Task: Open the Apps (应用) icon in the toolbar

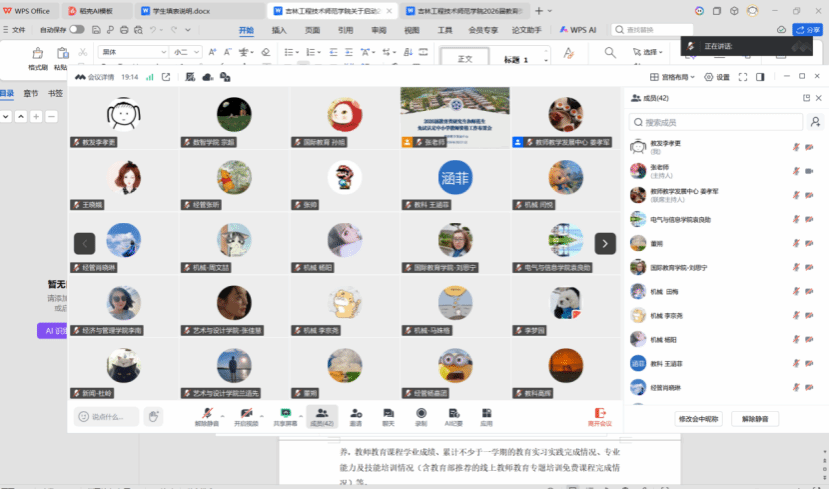Action: (x=486, y=413)
